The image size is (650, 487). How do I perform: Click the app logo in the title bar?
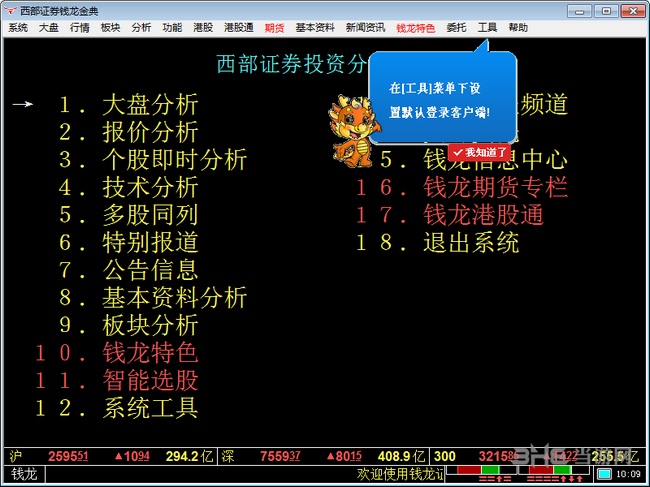click(x=10, y=10)
